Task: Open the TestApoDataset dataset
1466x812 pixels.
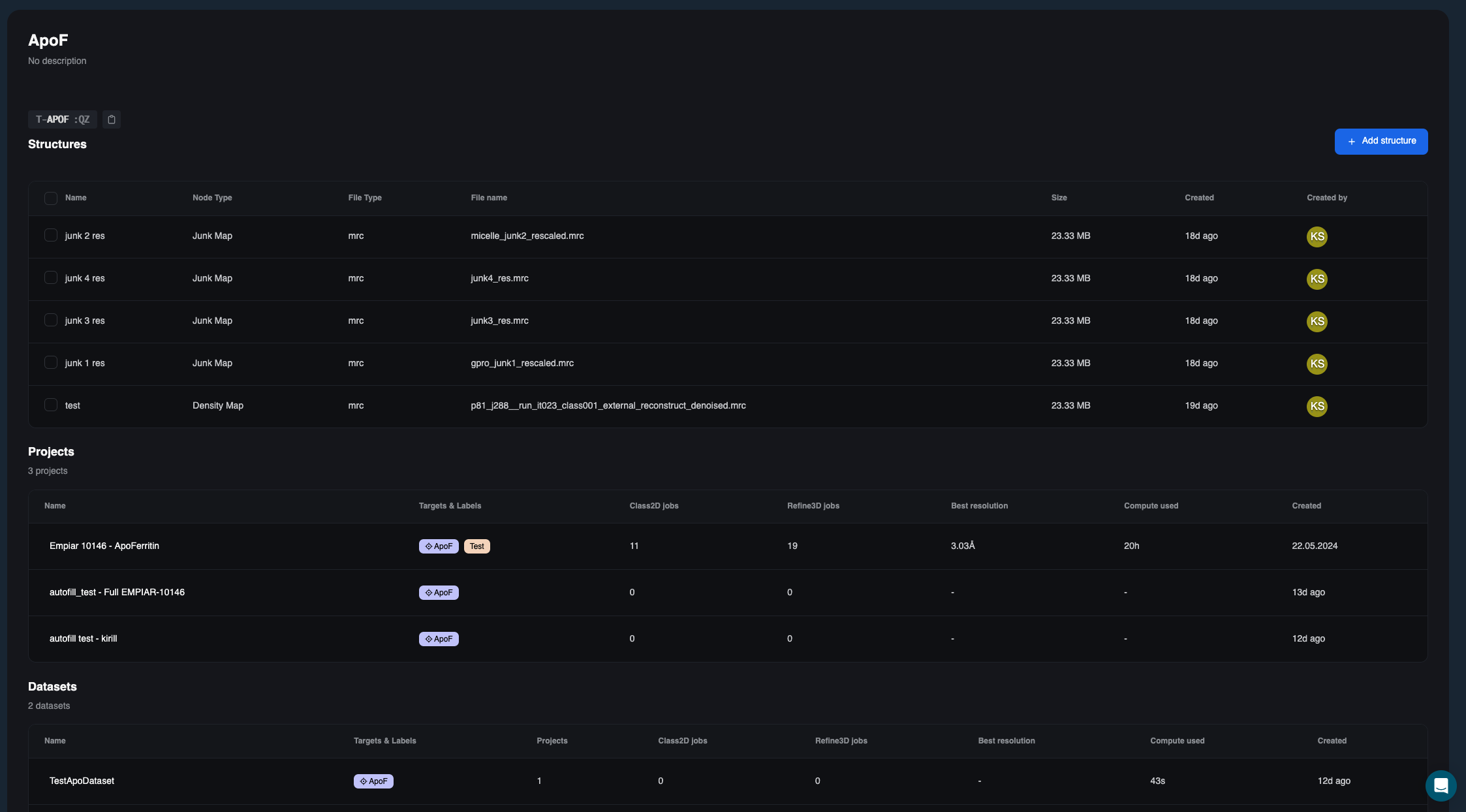Action: [82, 781]
